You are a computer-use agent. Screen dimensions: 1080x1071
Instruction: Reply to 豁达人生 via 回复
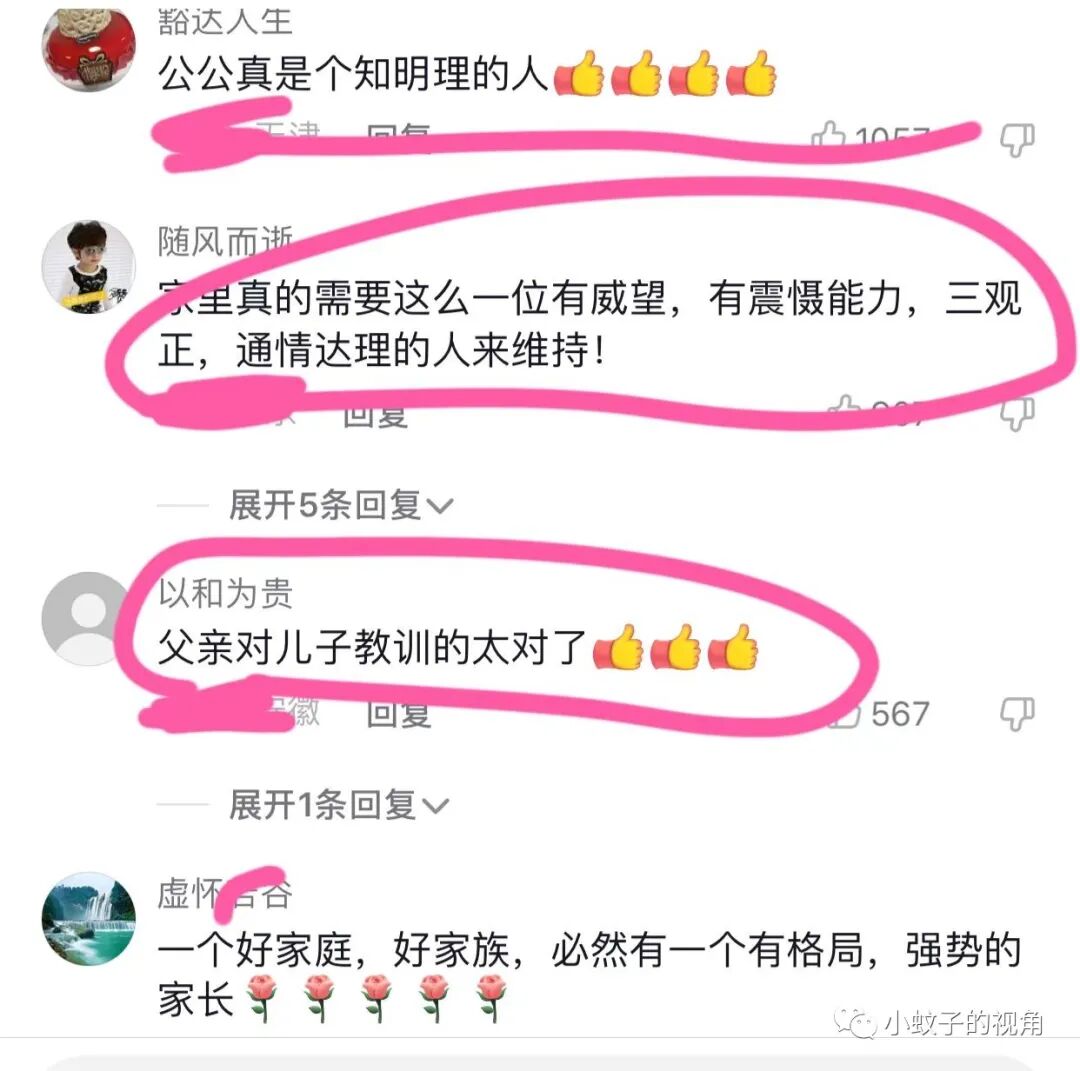pyautogui.click(x=399, y=134)
